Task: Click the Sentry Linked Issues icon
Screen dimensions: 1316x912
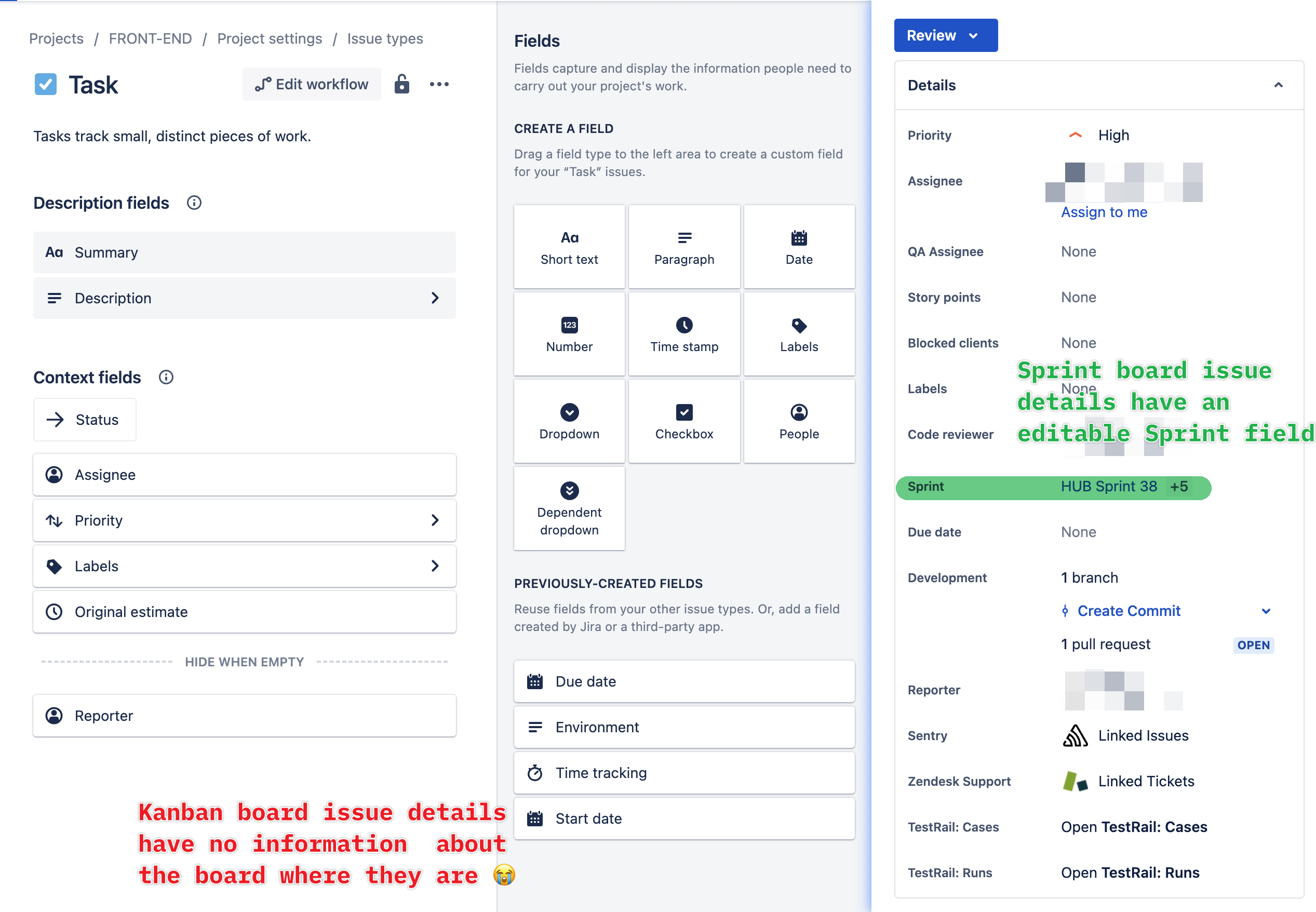Action: (1075, 735)
